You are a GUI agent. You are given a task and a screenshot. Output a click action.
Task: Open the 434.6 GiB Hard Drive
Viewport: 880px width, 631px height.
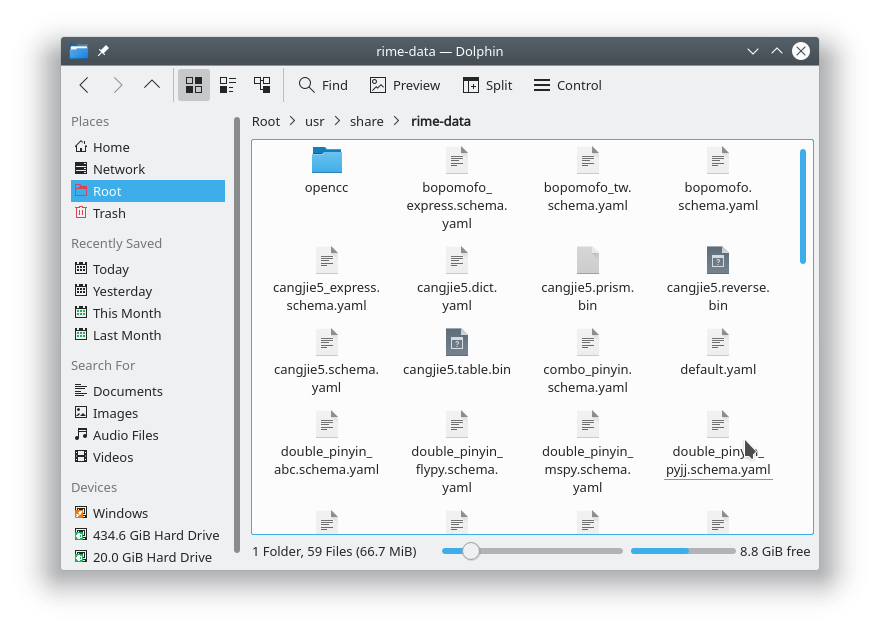pos(148,535)
